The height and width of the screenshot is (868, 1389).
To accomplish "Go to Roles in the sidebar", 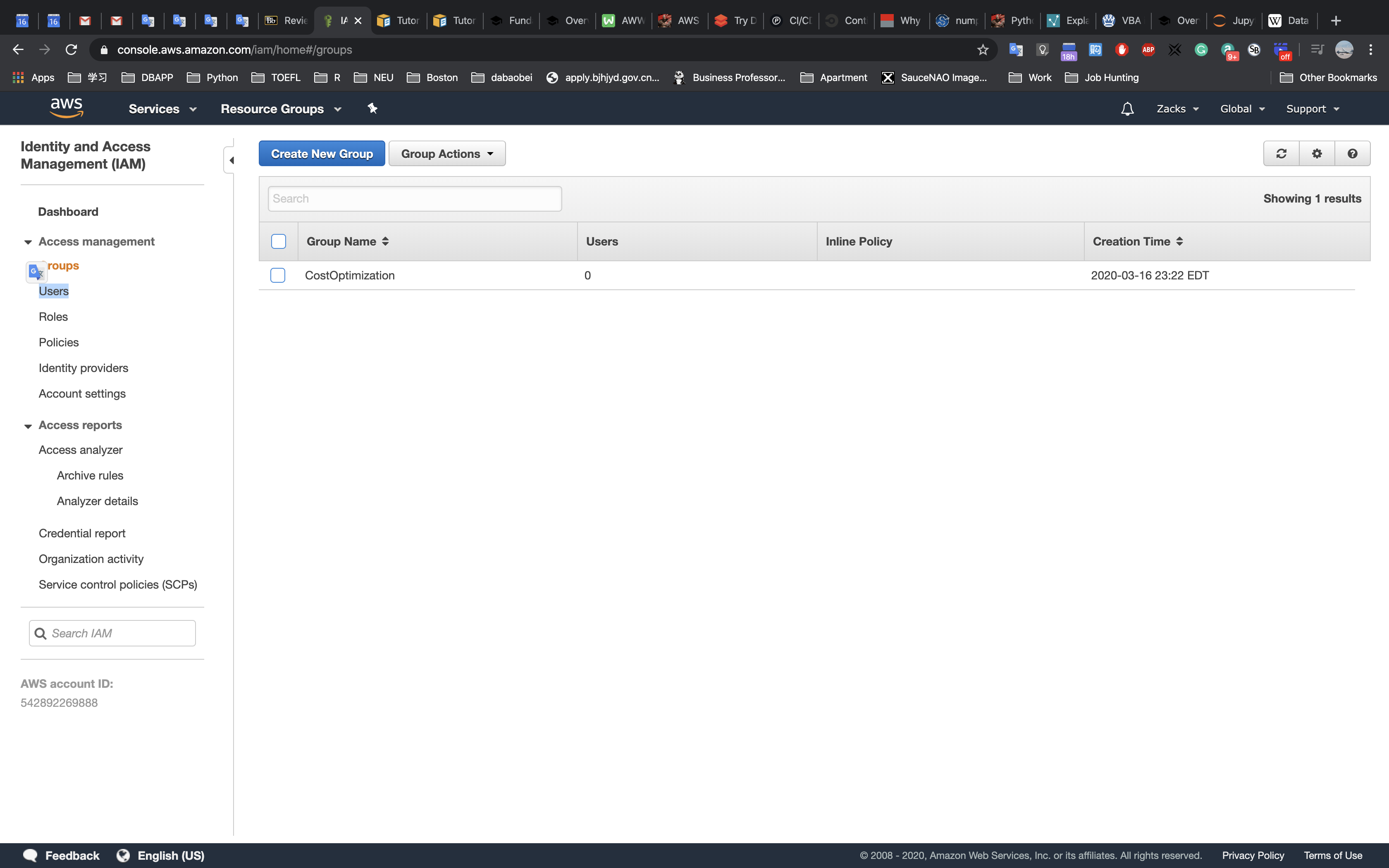I will click(x=53, y=317).
